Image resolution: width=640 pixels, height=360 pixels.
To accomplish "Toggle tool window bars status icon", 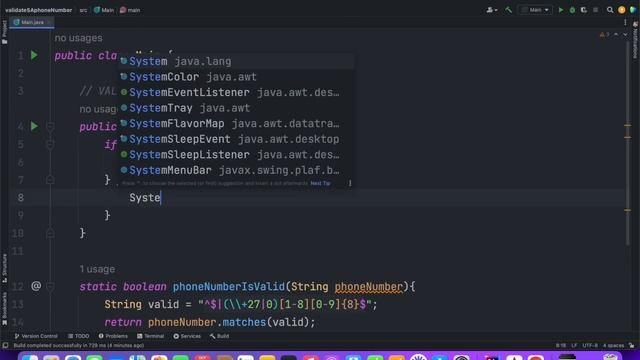I will [5, 345].
